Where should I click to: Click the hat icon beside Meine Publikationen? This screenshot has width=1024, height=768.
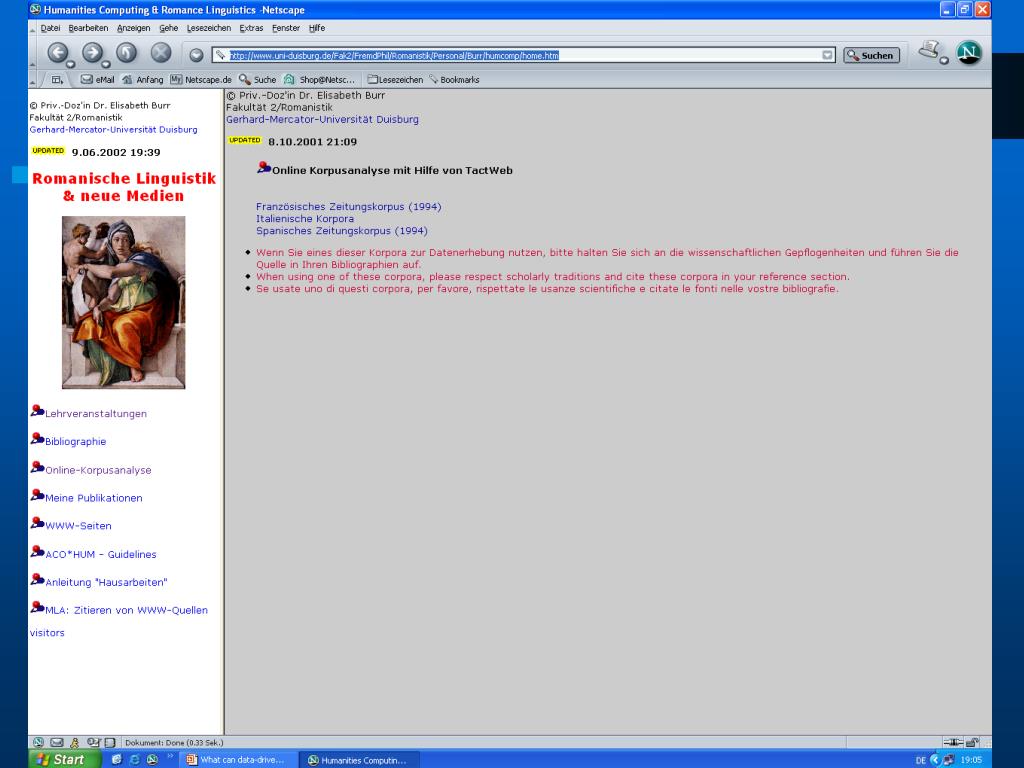(37, 494)
